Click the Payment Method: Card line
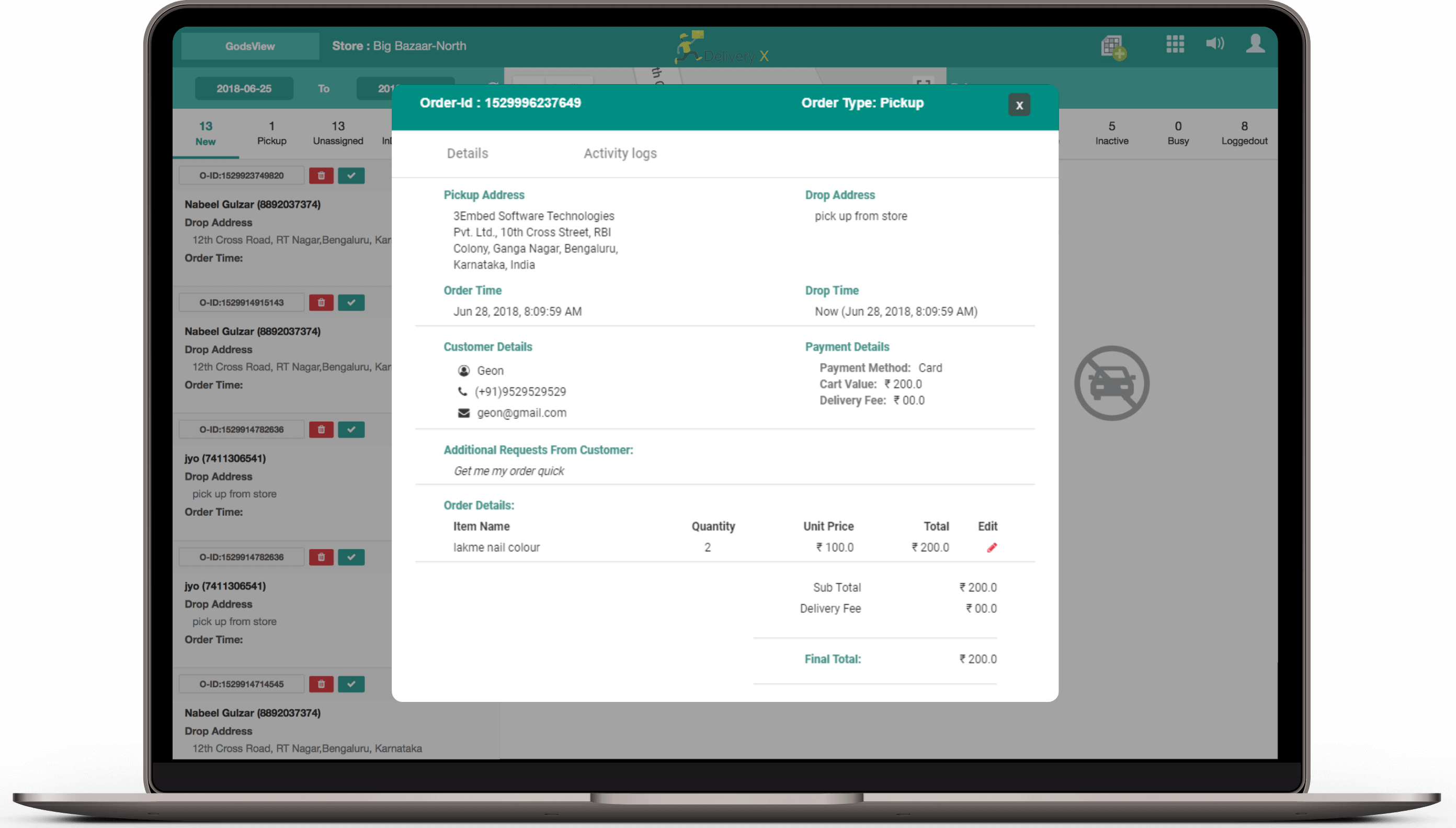This screenshot has height=828, width=1456. [x=881, y=368]
